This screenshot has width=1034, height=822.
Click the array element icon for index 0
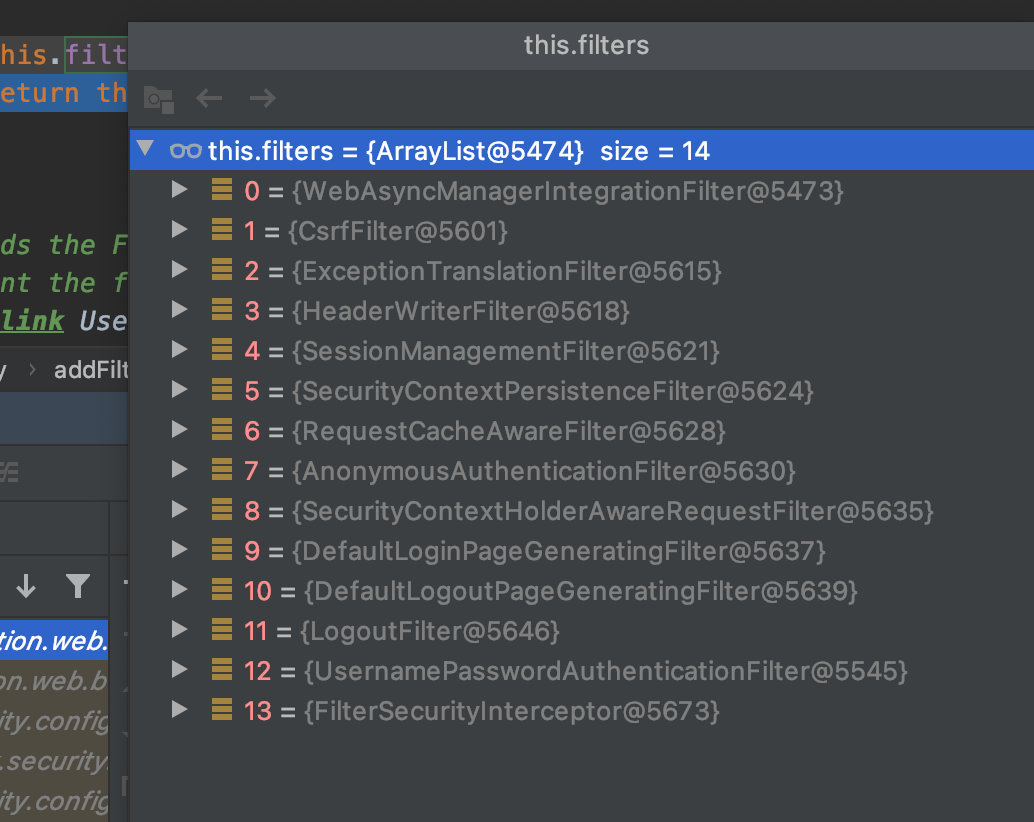[222, 189]
